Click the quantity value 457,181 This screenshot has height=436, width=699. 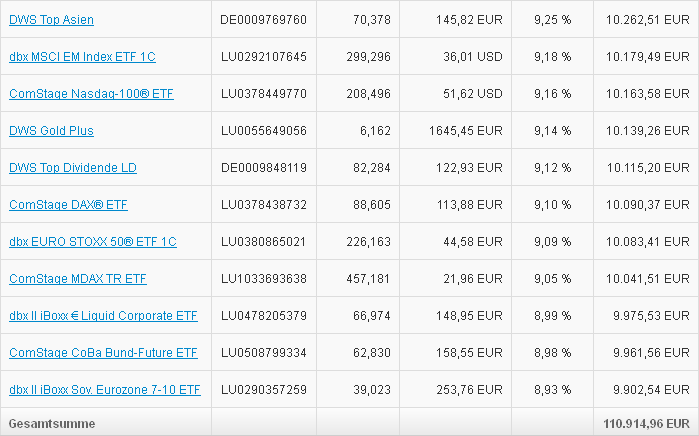(x=368, y=279)
